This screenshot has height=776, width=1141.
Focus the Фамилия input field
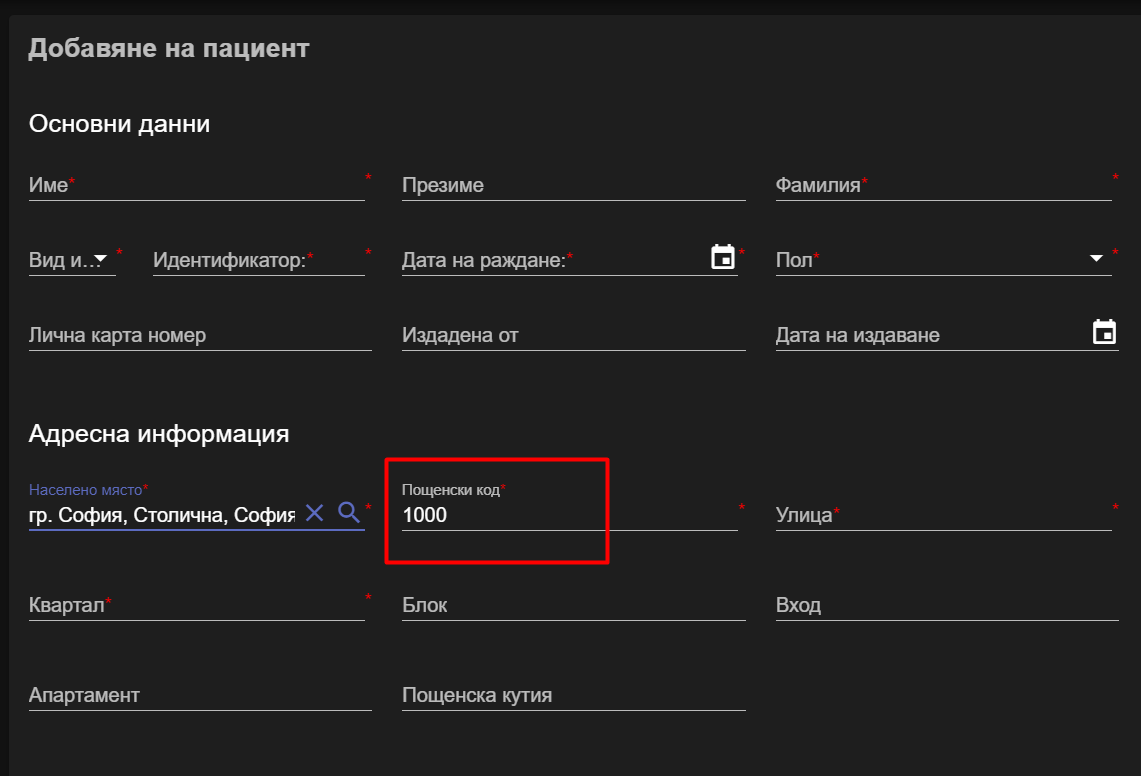[x=943, y=185]
